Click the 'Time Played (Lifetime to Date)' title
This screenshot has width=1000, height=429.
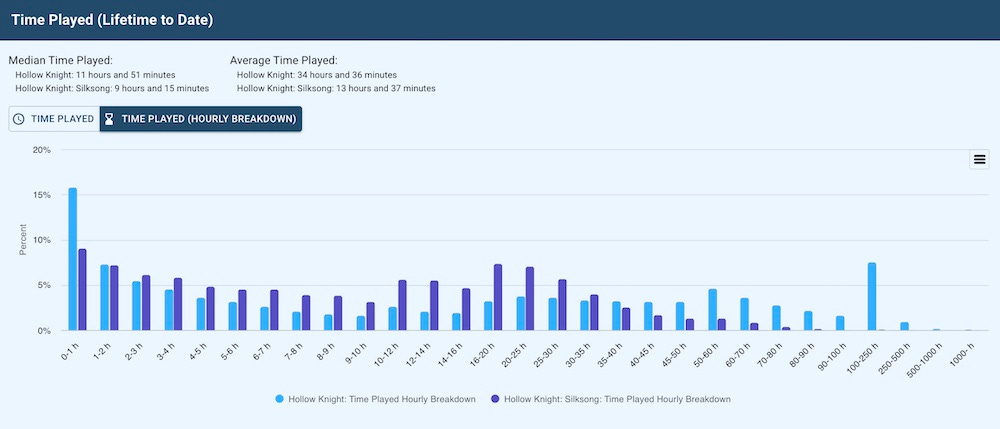[112, 20]
